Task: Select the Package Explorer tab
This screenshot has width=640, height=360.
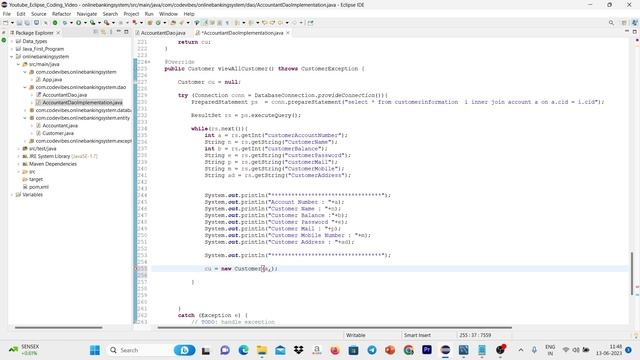Action: pyautogui.click(x=34, y=33)
